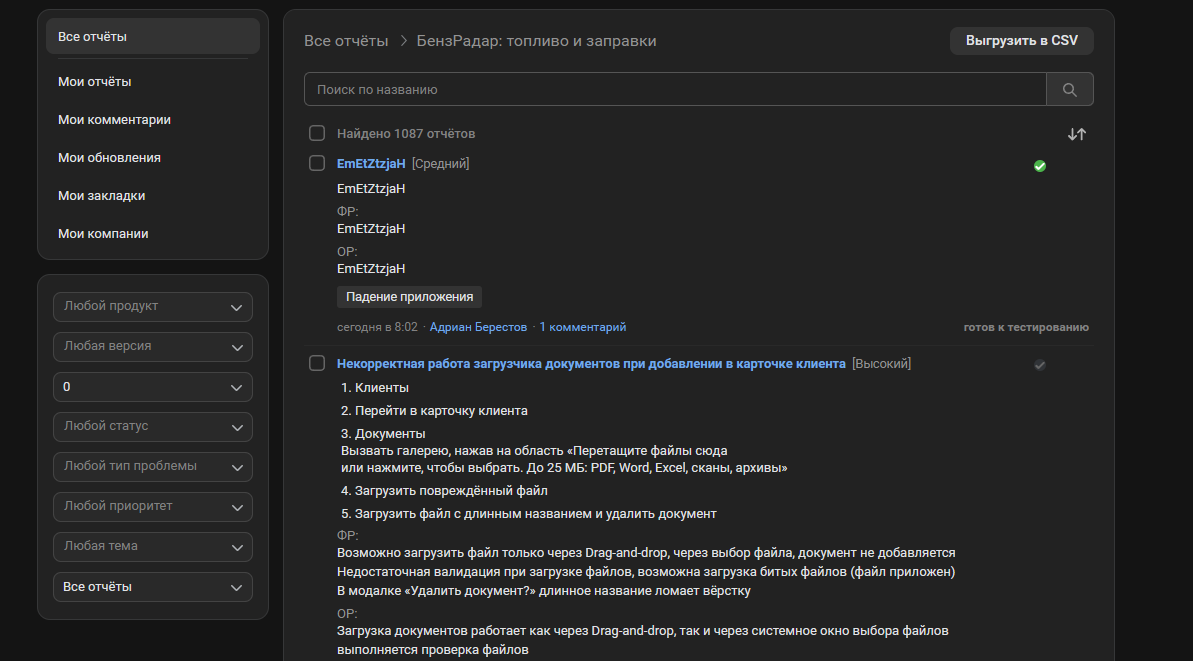Check the box for the EmEtZtzjaH report
Viewport: 1193px width, 661px height.
[317, 163]
